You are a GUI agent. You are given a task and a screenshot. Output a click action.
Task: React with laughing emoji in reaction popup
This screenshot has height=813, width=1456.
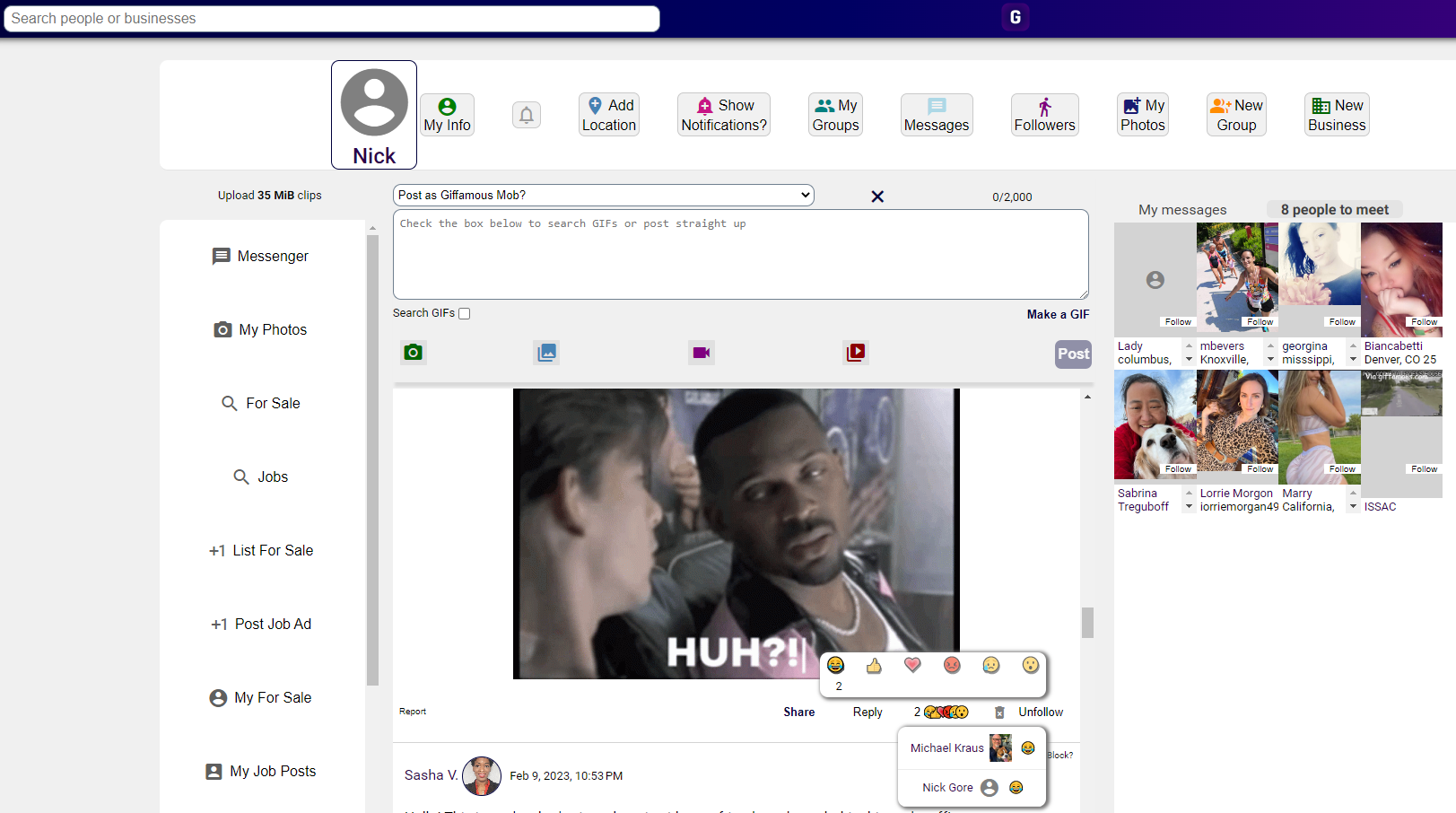(x=836, y=665)
